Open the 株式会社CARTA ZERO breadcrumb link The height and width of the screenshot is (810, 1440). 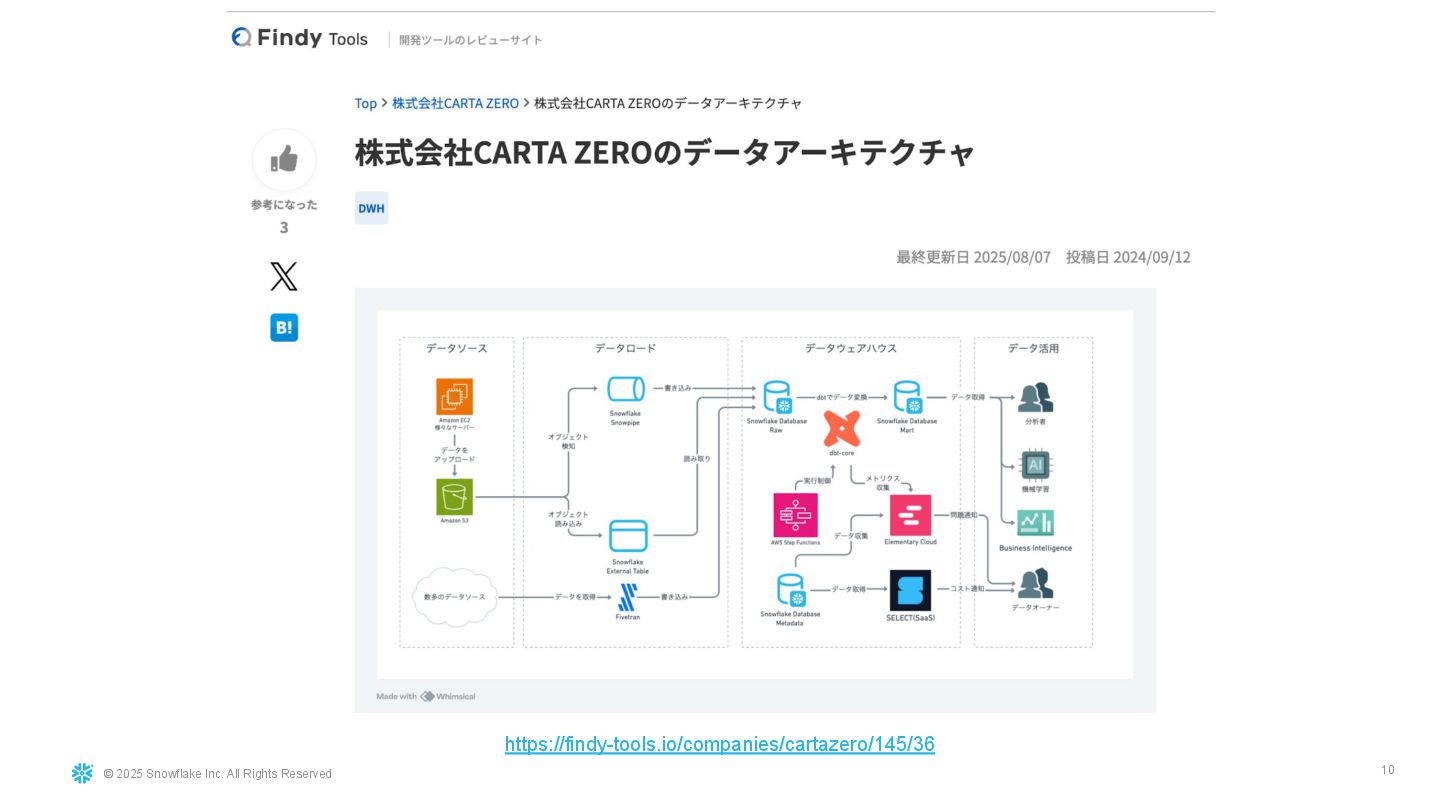pyautogui.click(x=455, y=103)
